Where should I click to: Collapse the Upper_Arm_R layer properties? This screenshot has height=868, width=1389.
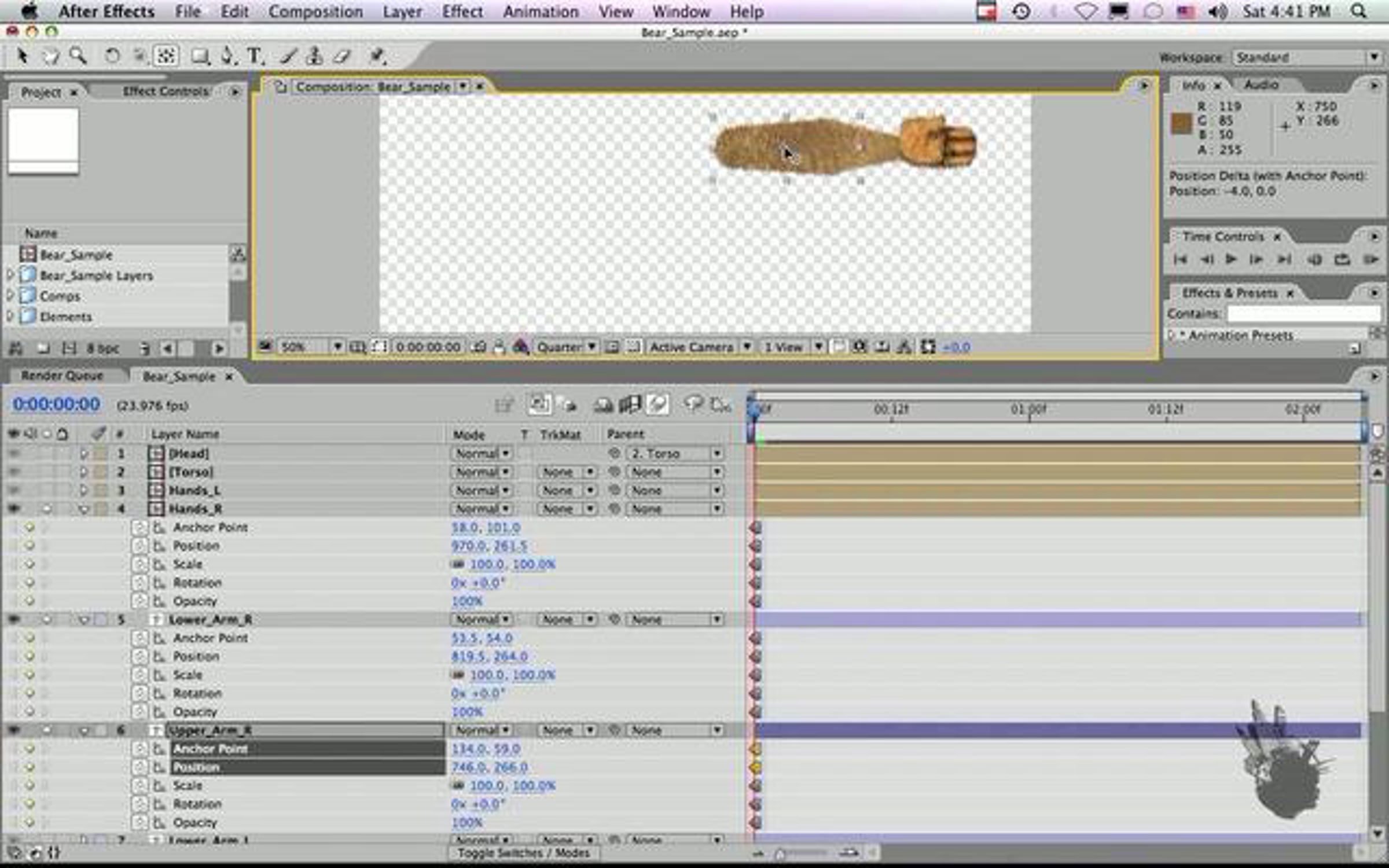click(x=84, y=731)
